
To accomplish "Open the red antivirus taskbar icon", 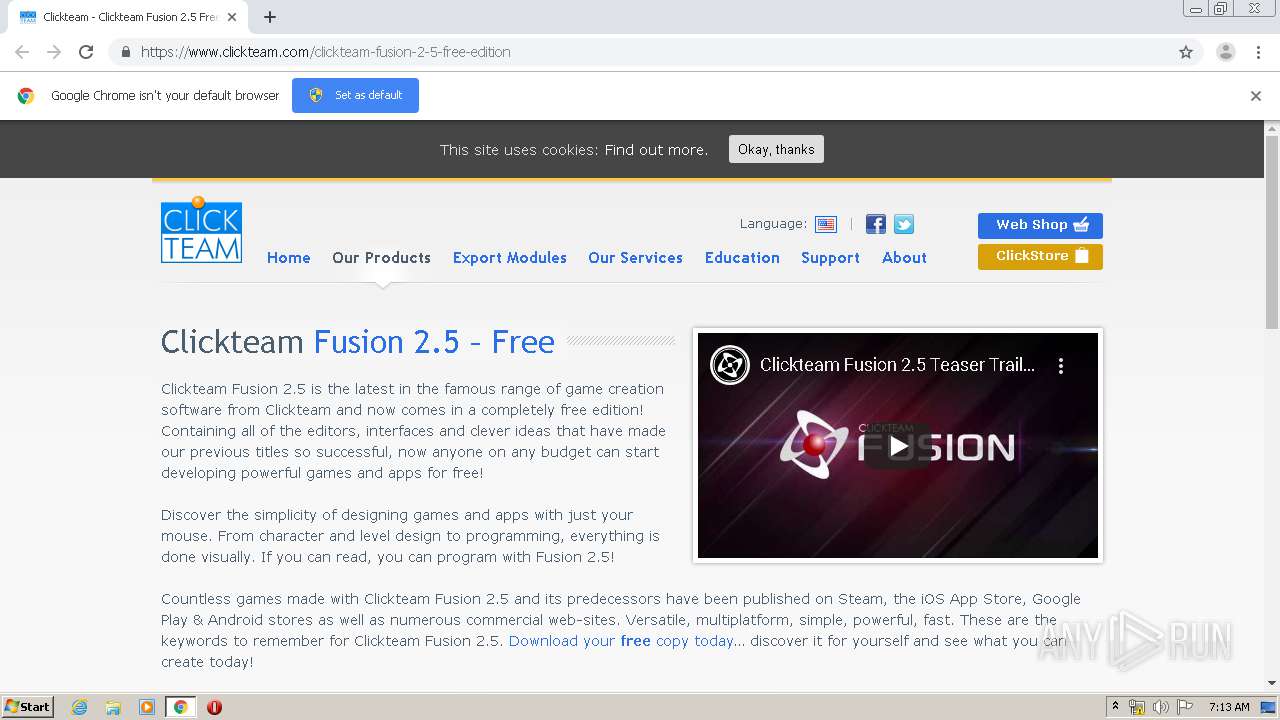I will tap(214, 707).
